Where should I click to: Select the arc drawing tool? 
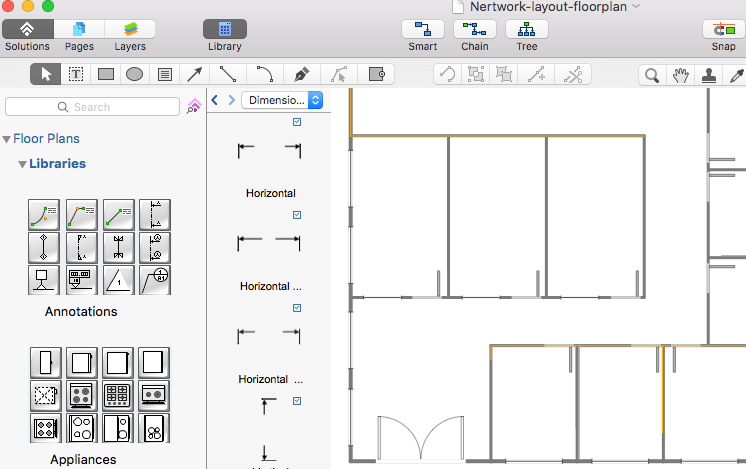point(265,75)
